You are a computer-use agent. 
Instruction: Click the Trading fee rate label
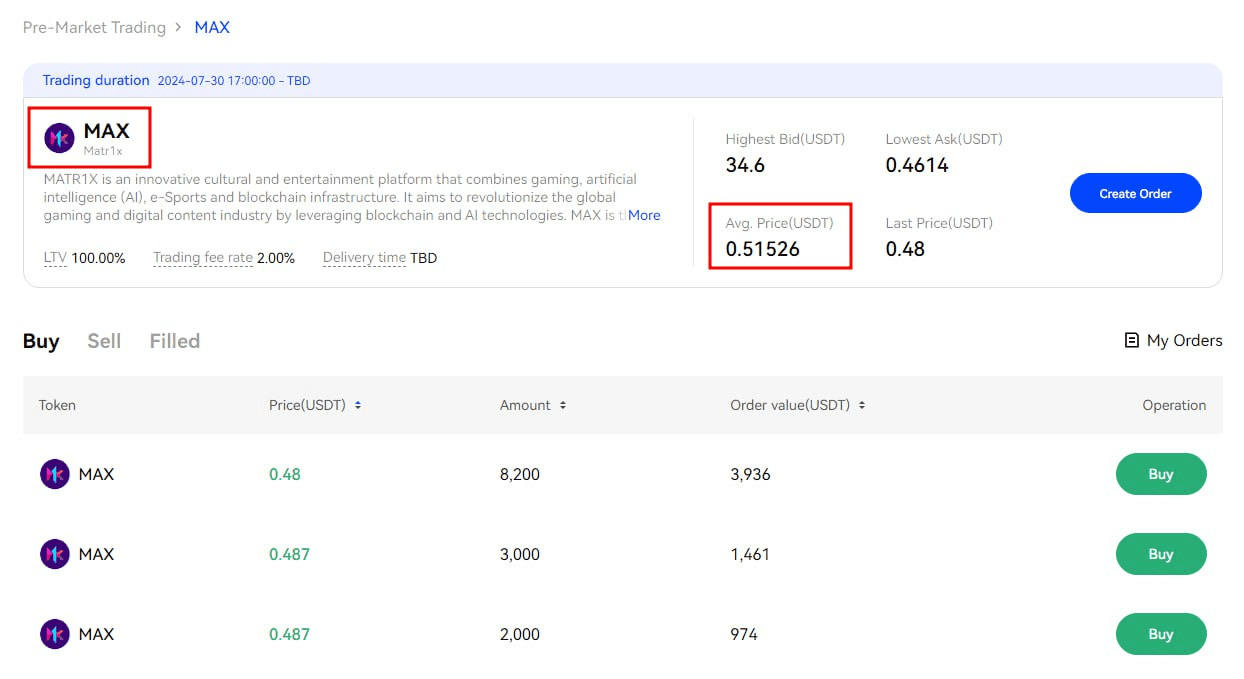[x=203, y=258]
